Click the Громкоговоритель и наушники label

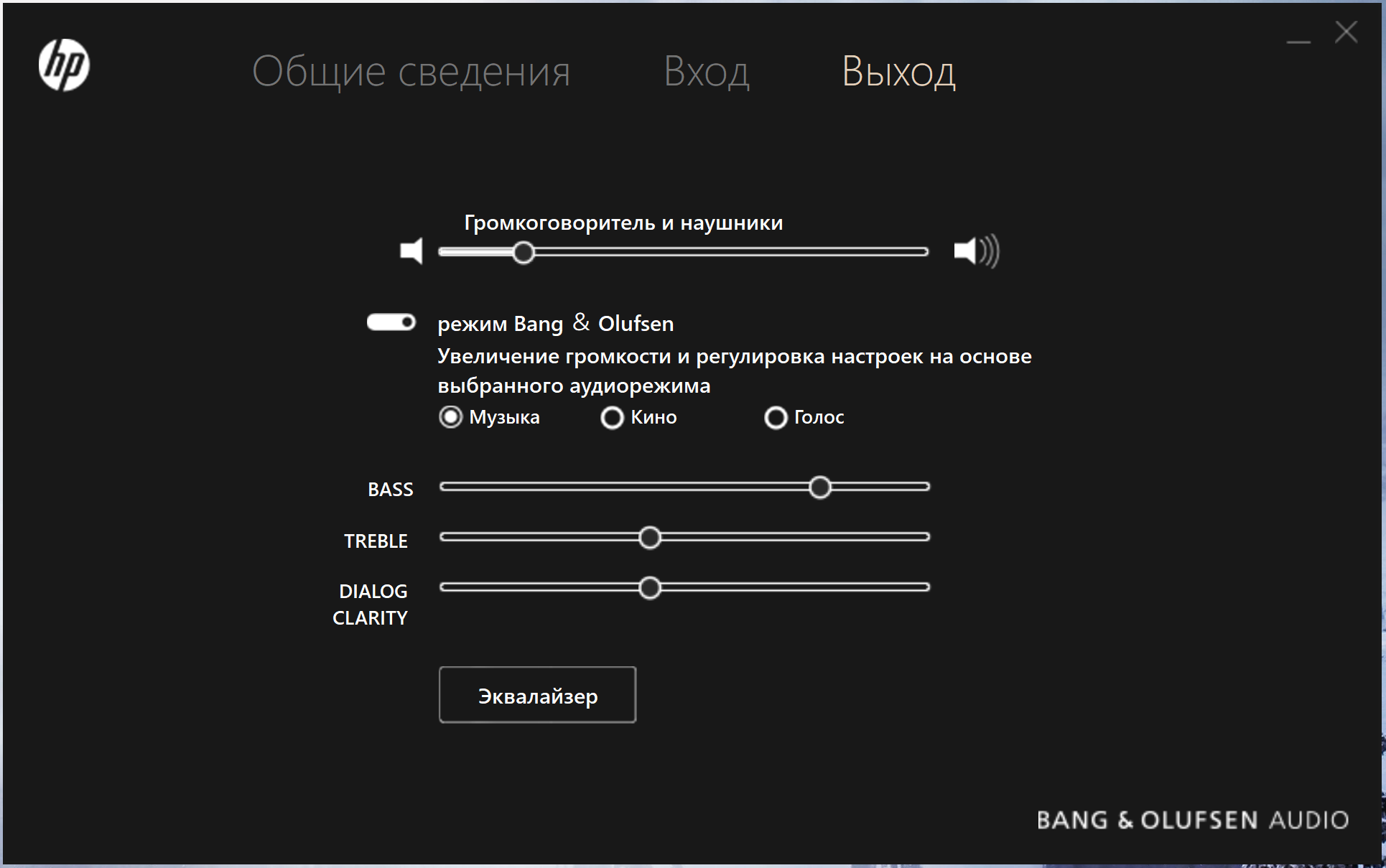click(x=623, y=223)
